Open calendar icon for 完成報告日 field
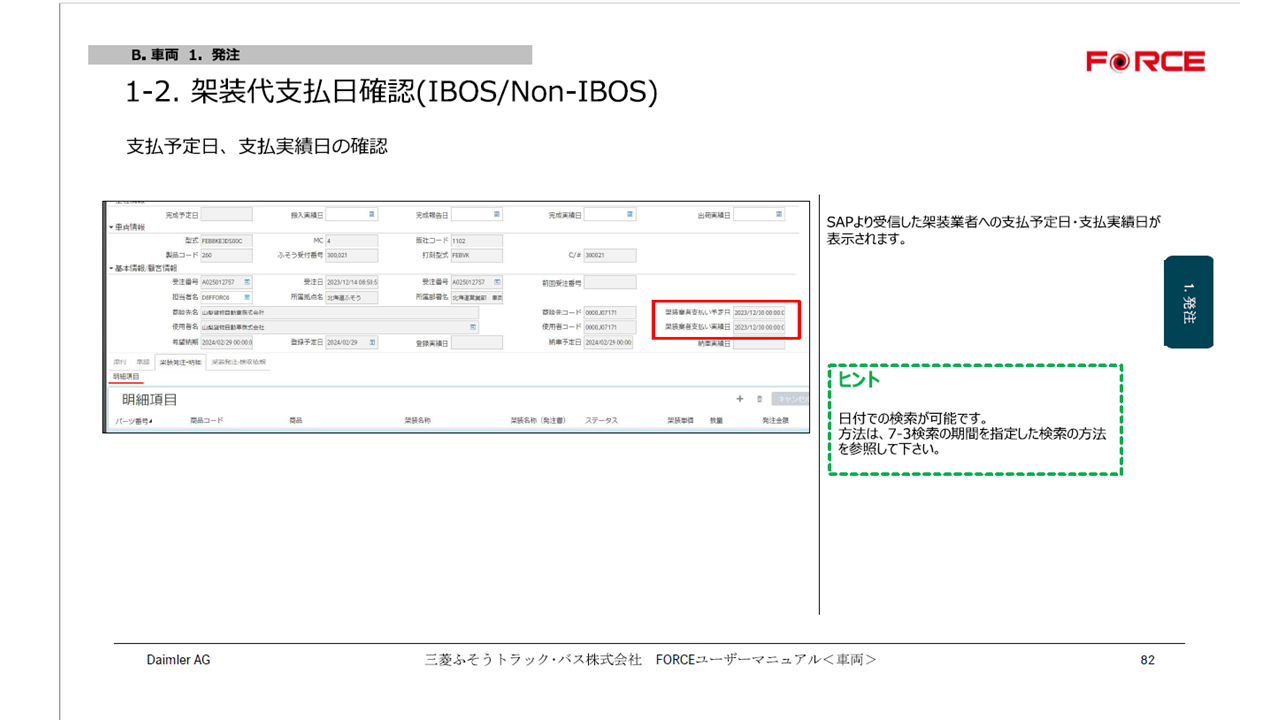The image size is (1280, 720). coord(497,214)
